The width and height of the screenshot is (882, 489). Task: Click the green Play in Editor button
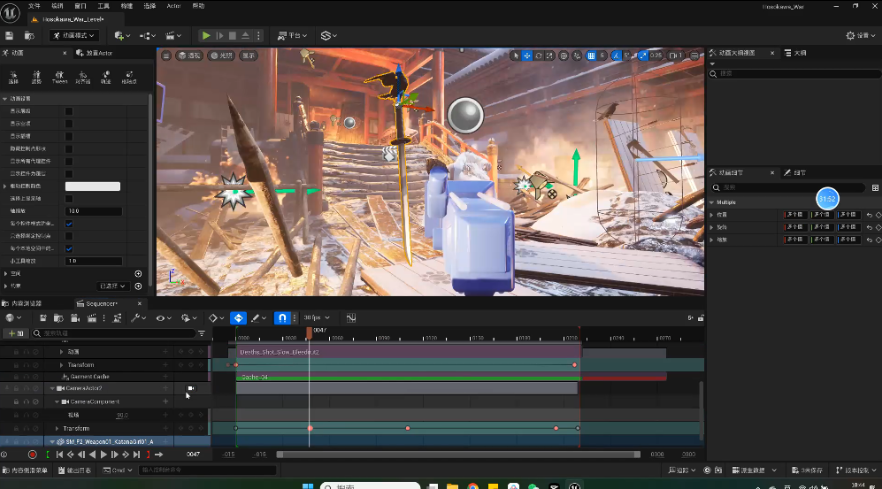tap(206, 35)
